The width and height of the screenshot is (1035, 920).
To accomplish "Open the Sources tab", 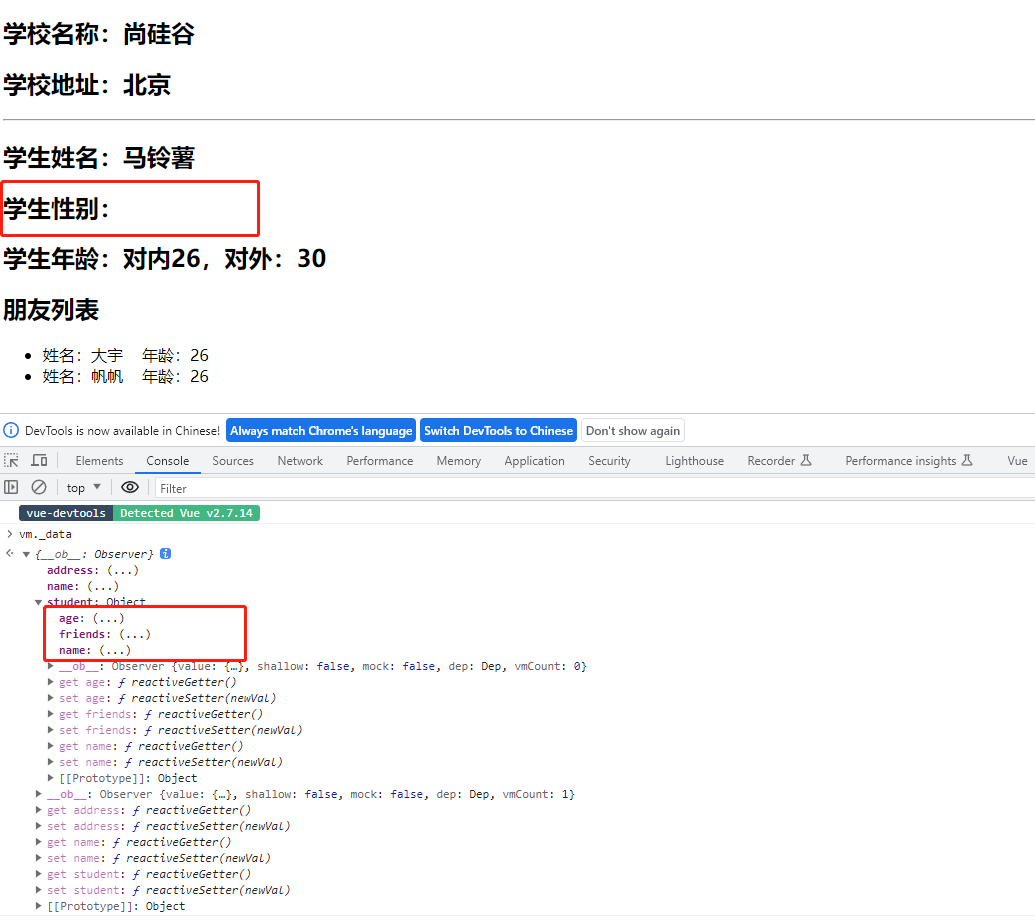I will (x=233, y=461).
